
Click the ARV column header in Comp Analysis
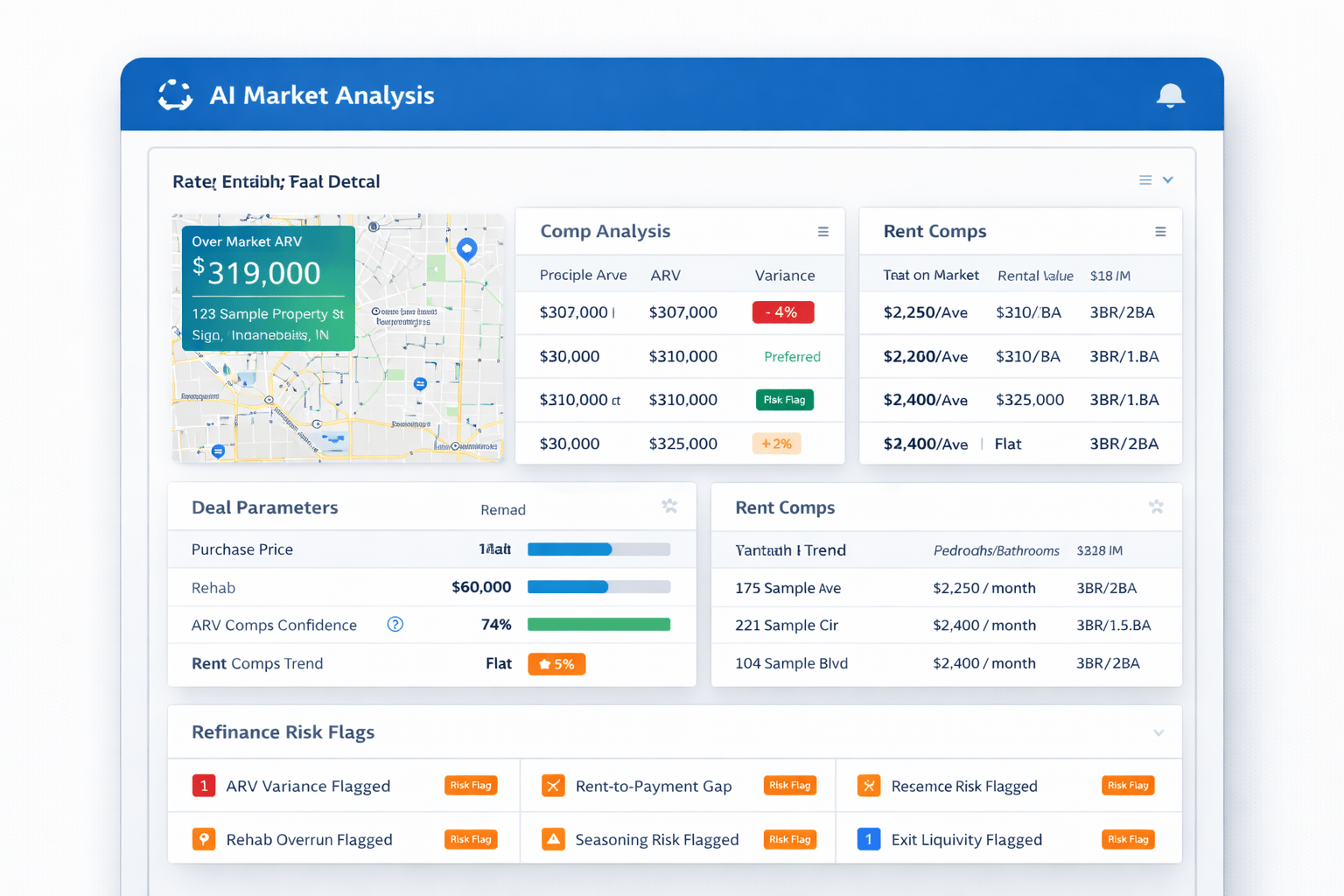tap(665, 276)
